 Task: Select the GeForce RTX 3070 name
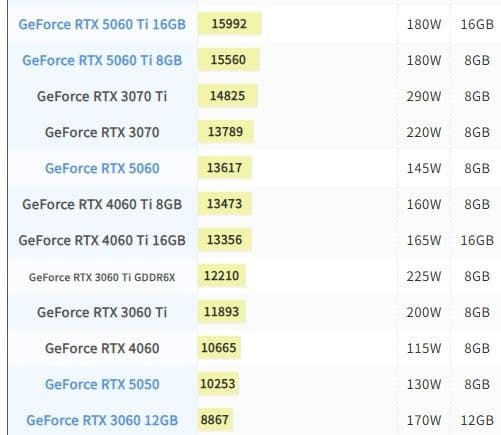coord(102,132)
